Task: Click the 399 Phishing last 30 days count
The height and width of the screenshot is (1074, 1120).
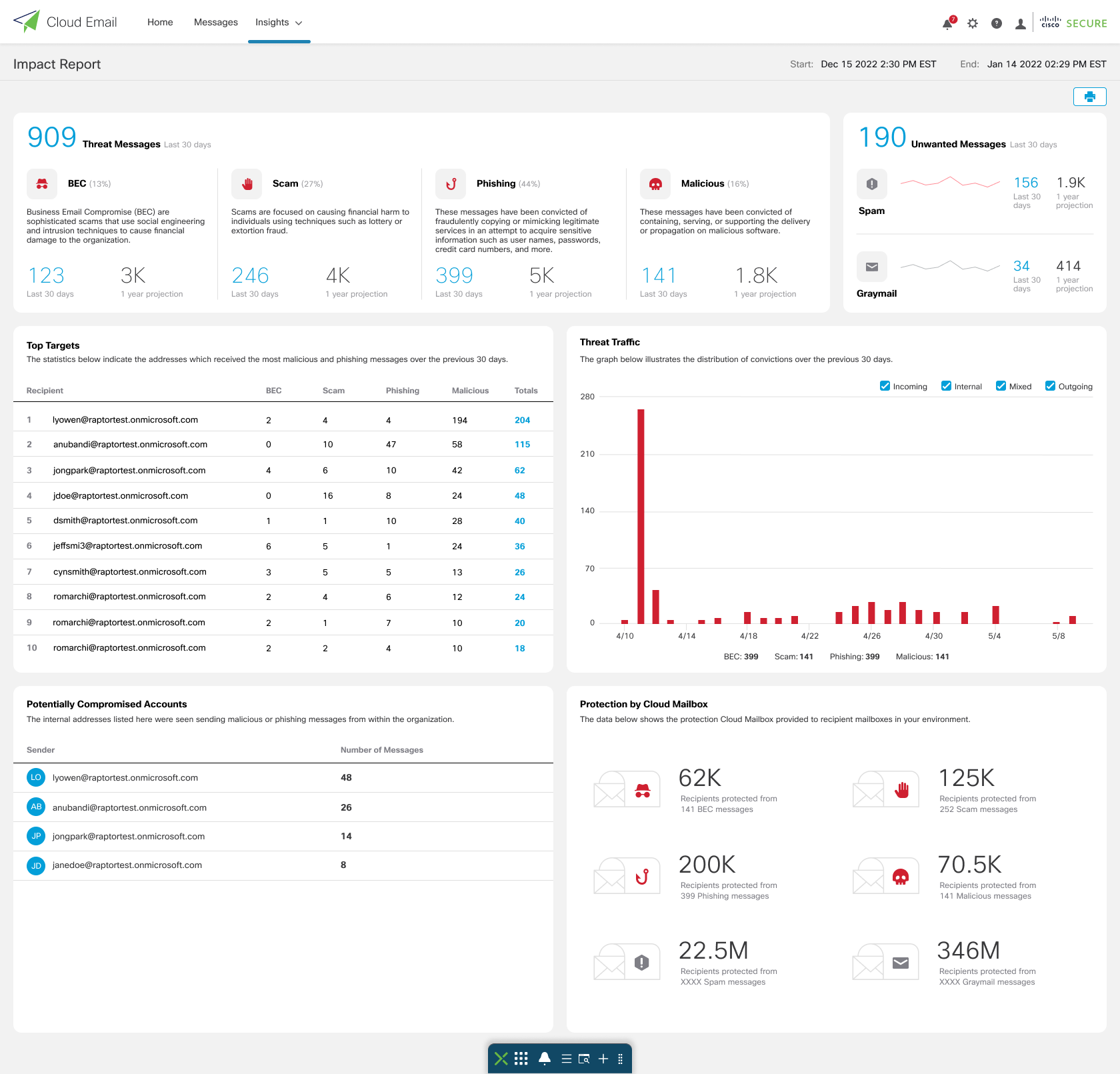Action: pos(454,276)
